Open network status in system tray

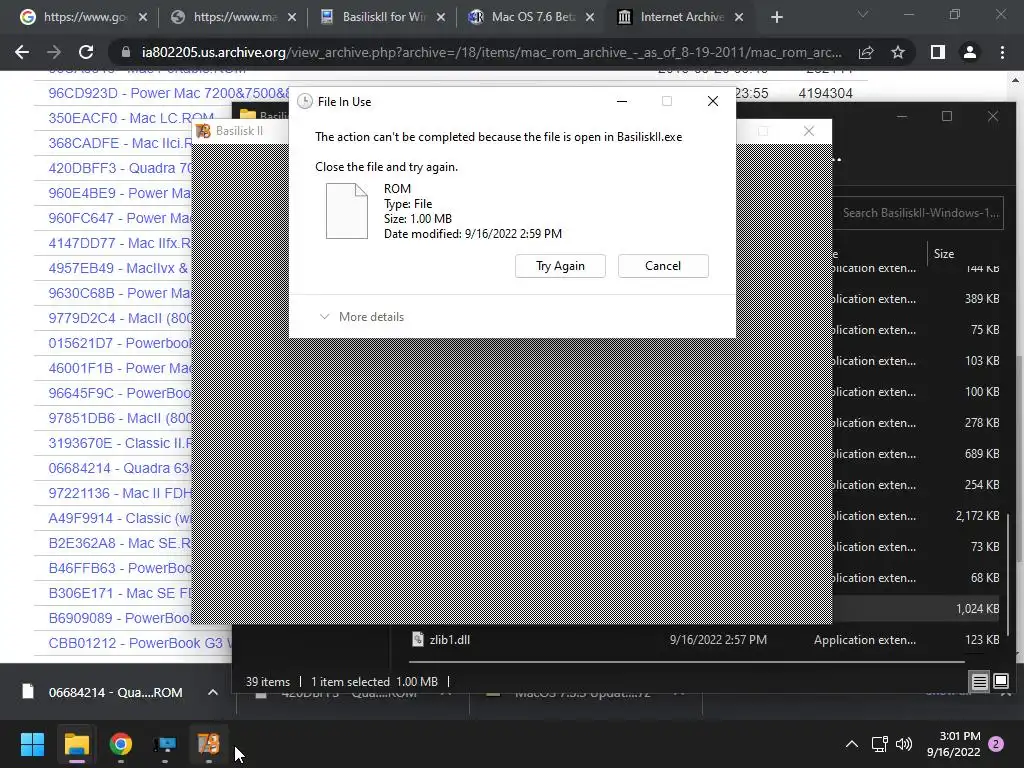pos(880,744)
